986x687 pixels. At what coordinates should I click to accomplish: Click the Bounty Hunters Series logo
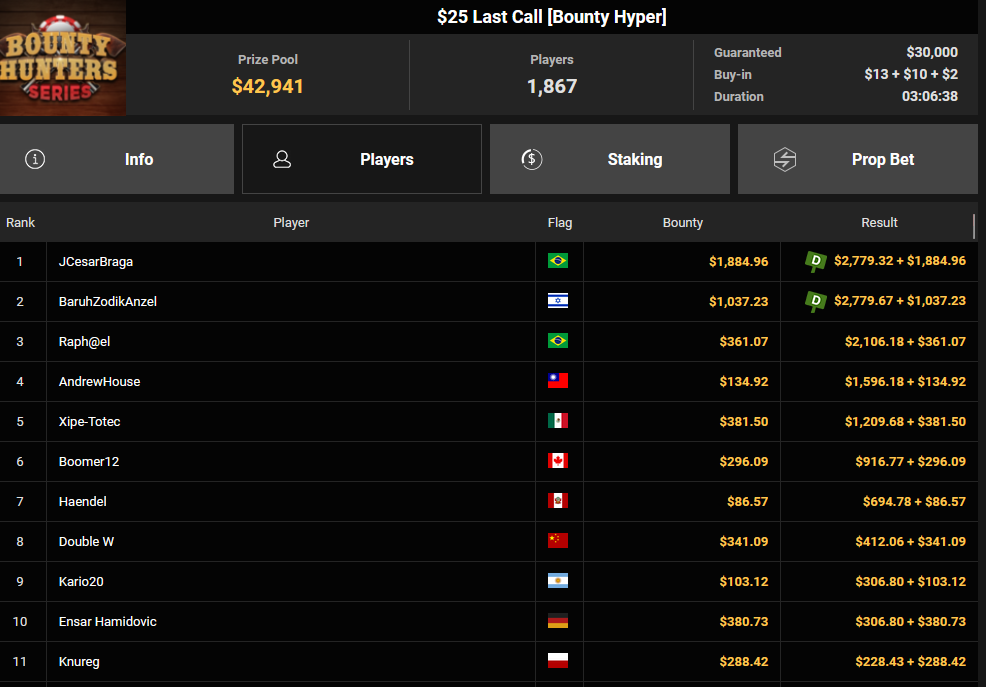pos(62,58)
